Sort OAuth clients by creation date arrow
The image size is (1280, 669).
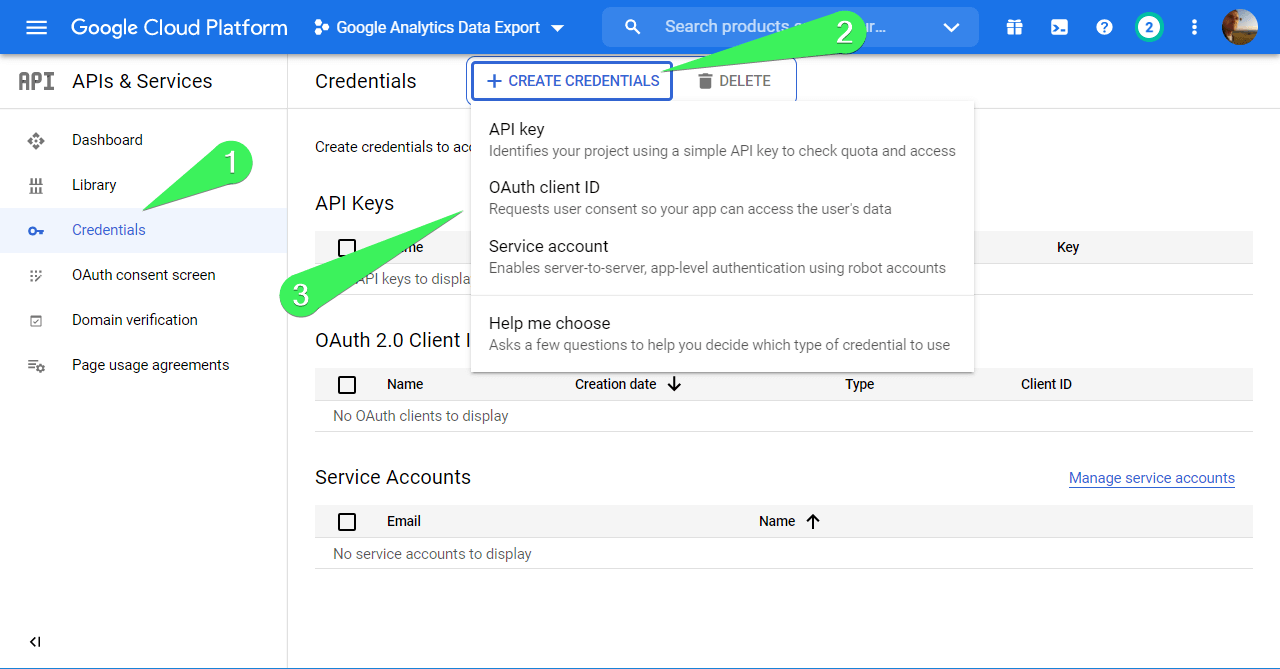(x=674, y=384)
